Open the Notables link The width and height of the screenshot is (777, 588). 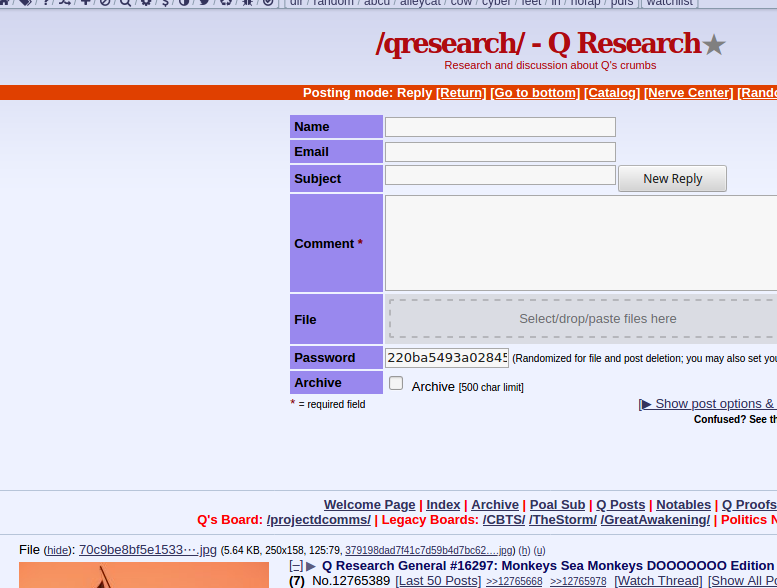coord(683,504)
